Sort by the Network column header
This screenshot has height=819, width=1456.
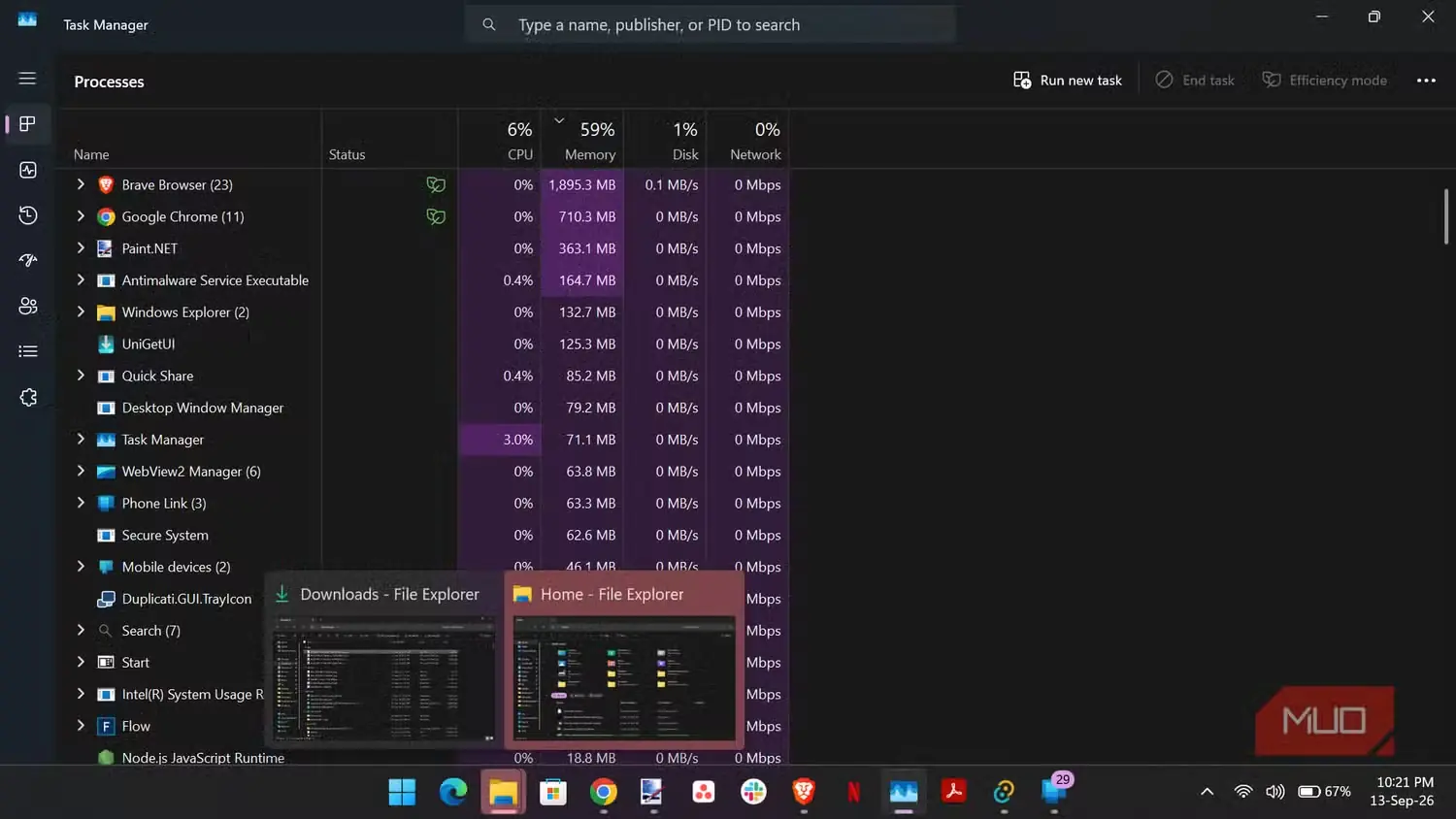[x=747, y=139]
